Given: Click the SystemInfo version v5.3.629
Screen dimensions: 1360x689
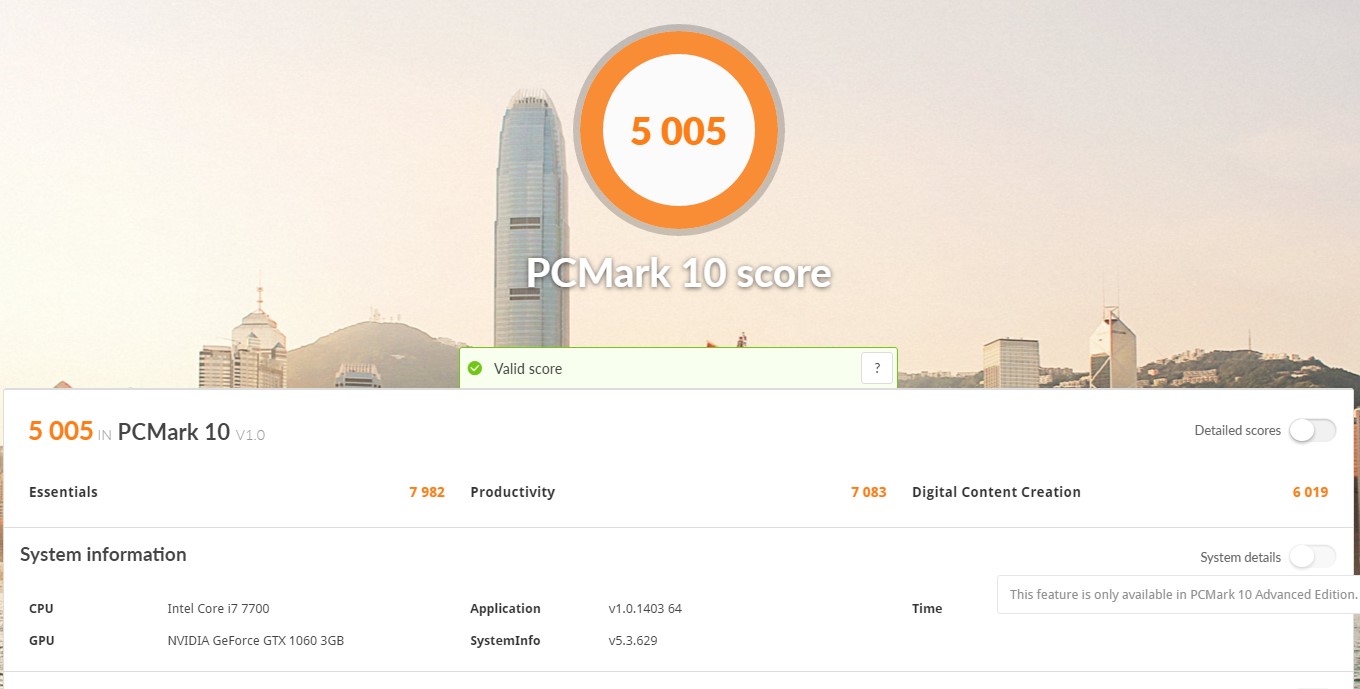Looking at the screenshot, I should coord(633,641).
